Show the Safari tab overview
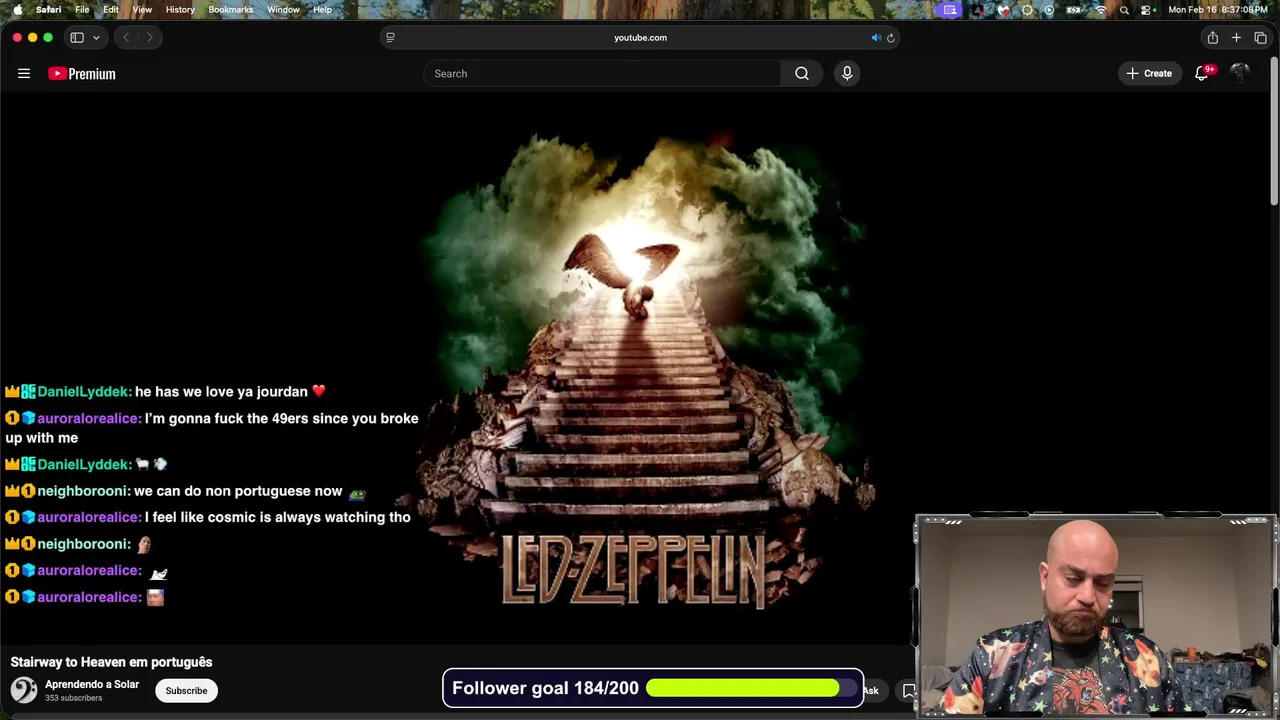Viewport: 1280px width, 720px height. pyautogui.click(x=1260, y=37)
